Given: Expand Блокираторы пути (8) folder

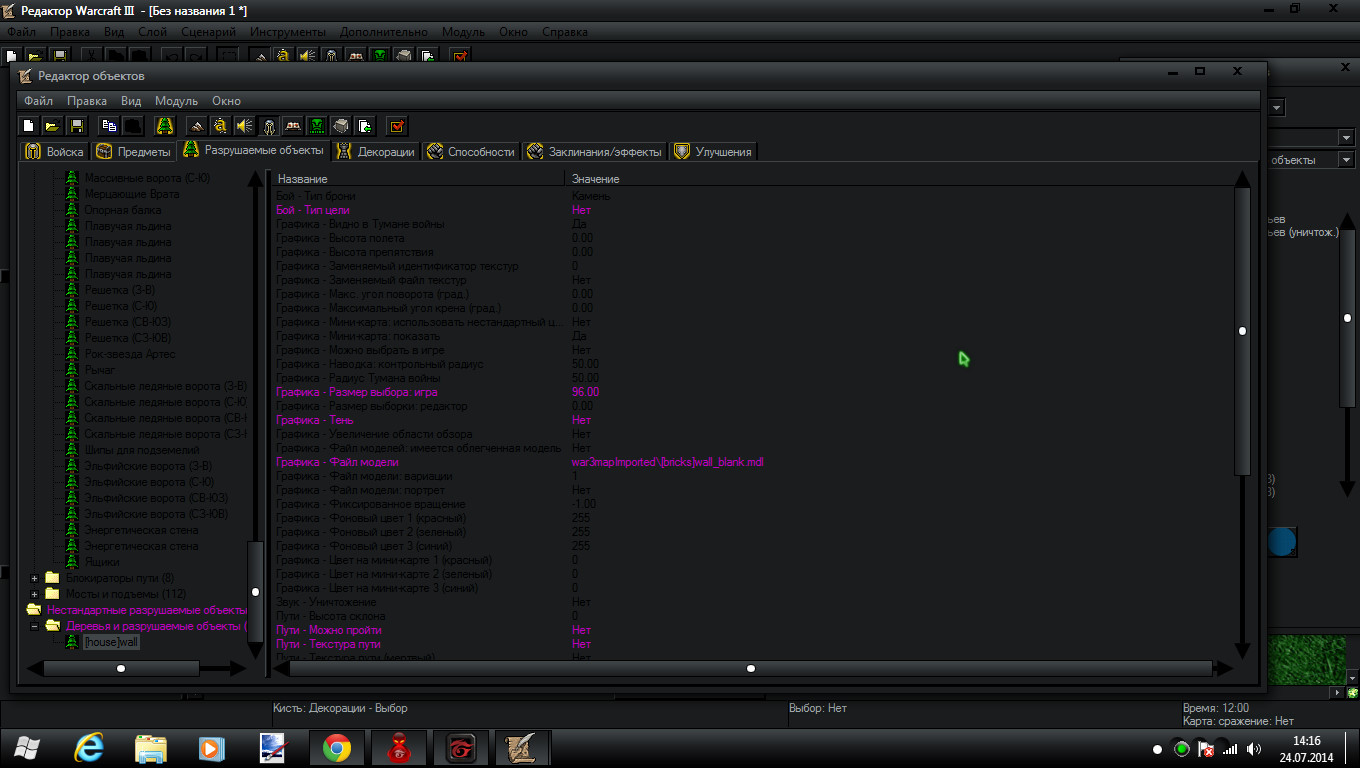Looking at the screenshot, I should 35,578.
